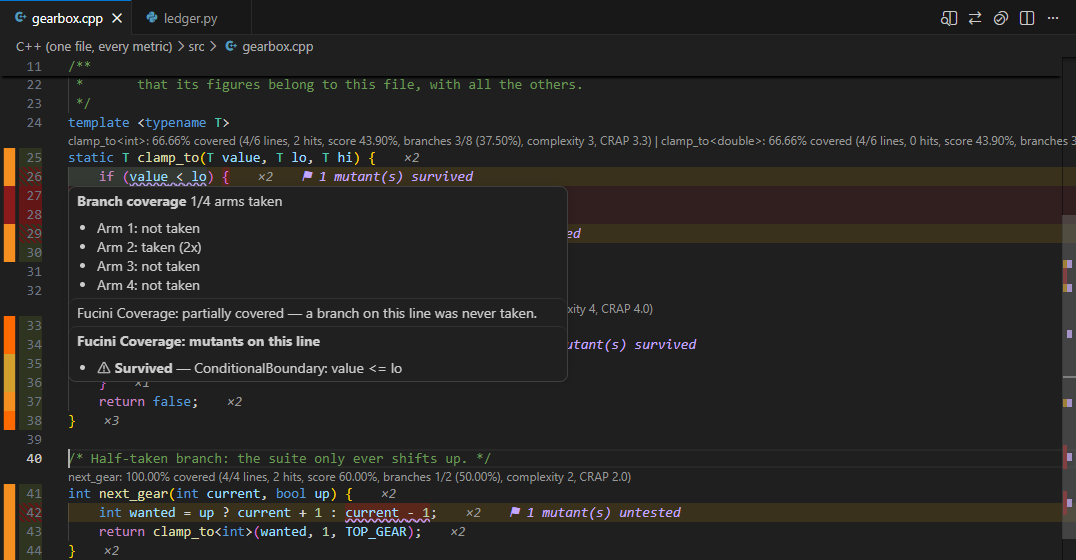This screenshot has height=560, width=1076.
Task: Click 'ConditionalBoundary: value <= lo' mutant entry
Action: click(298, 368)
